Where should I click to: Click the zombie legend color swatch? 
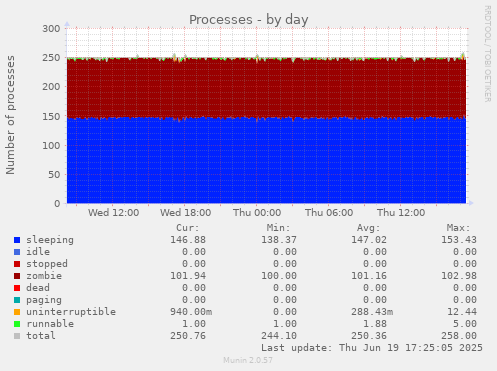coord(17,276)
